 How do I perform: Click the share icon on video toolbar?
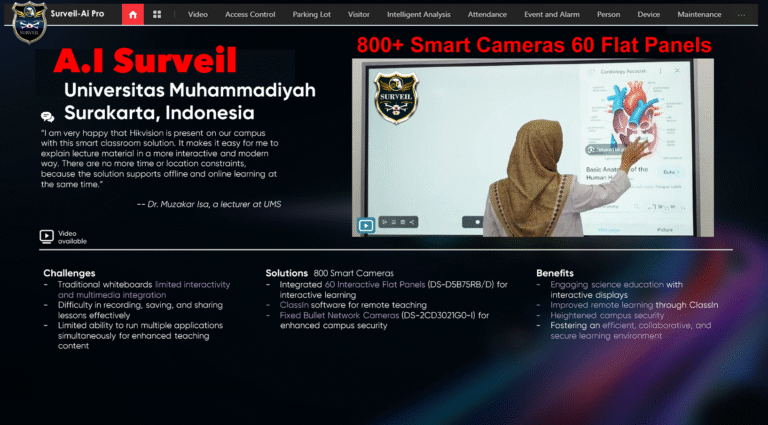[412, 222]
